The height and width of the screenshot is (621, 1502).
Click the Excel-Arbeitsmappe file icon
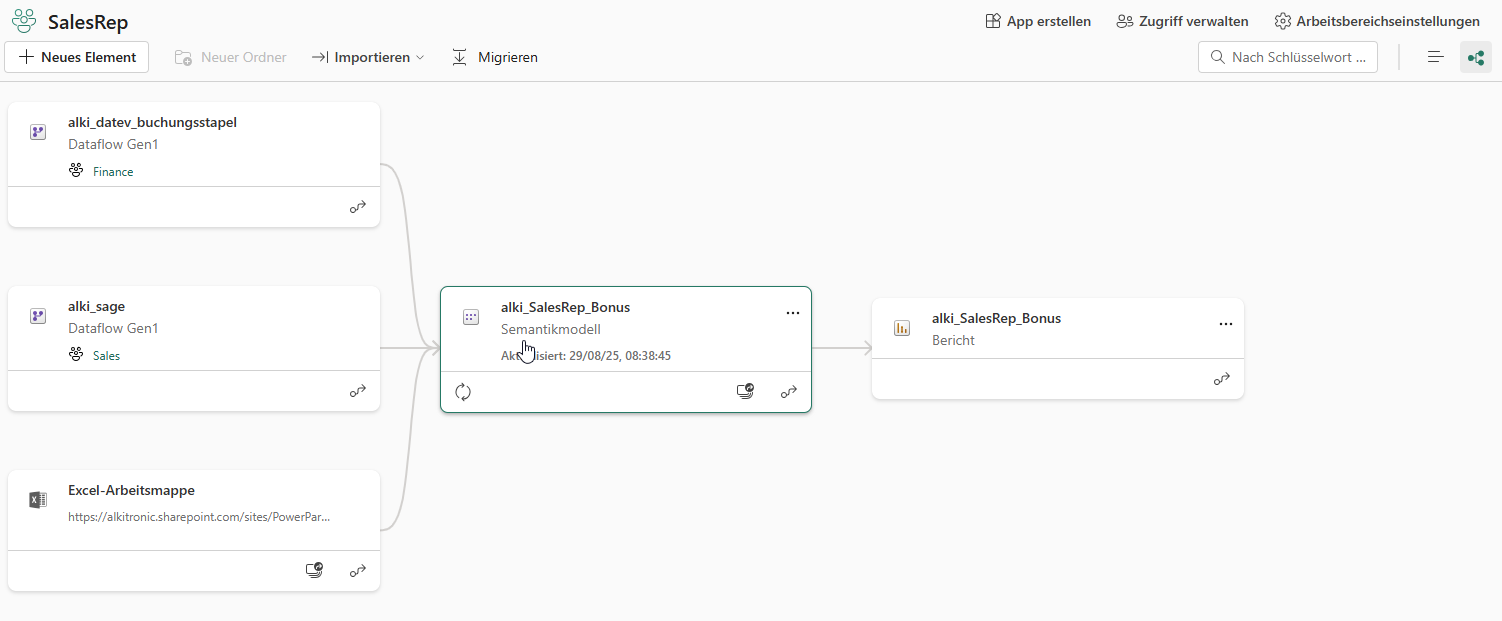tap(38, 500)
